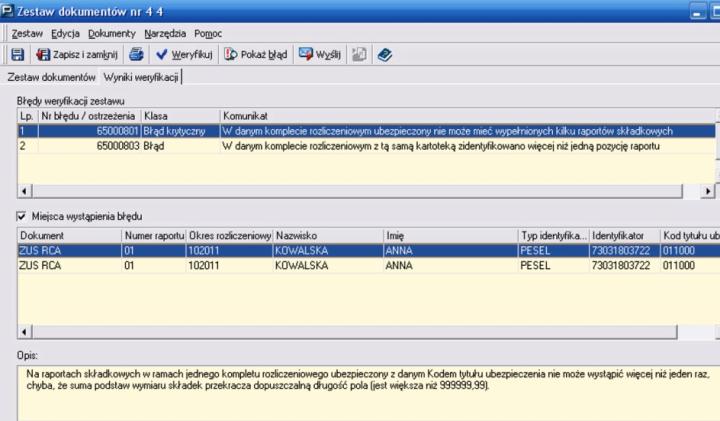The image size is (720, 421).
Task: Sort occurrences by the Nazwisko column header
Action: tap(328, 235)
